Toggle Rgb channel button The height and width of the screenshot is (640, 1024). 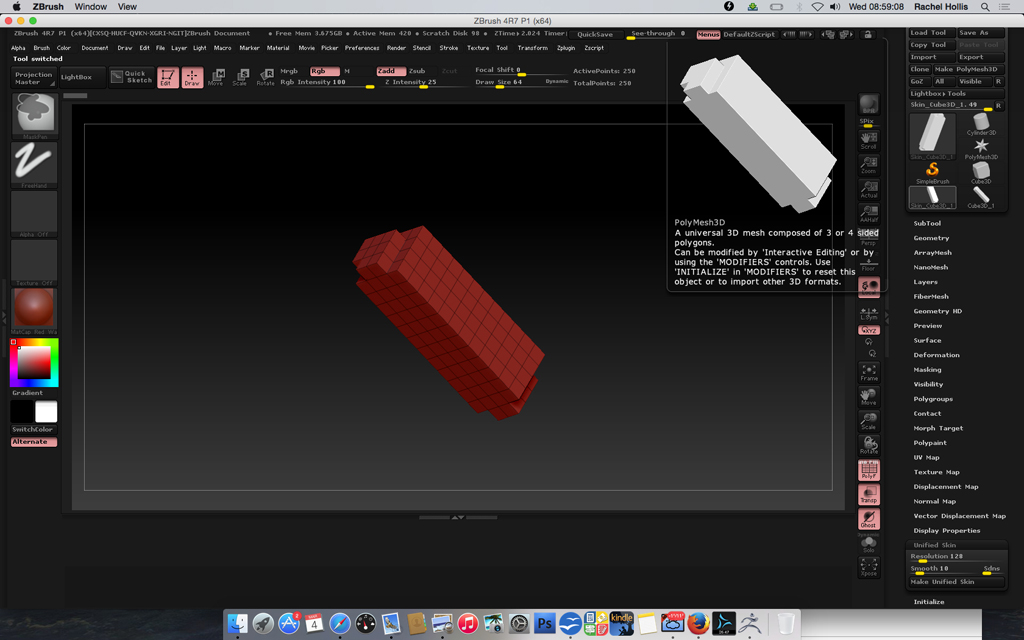[325, 71]
